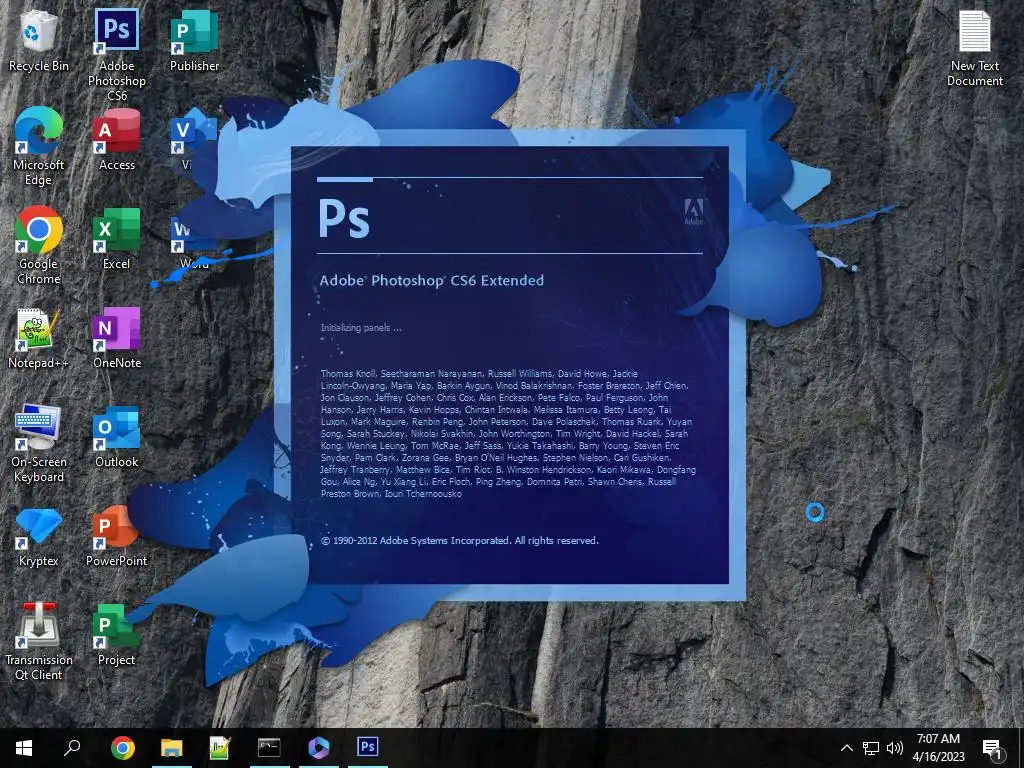
Task: Open the notification center
Action: [x=993, y=748]
